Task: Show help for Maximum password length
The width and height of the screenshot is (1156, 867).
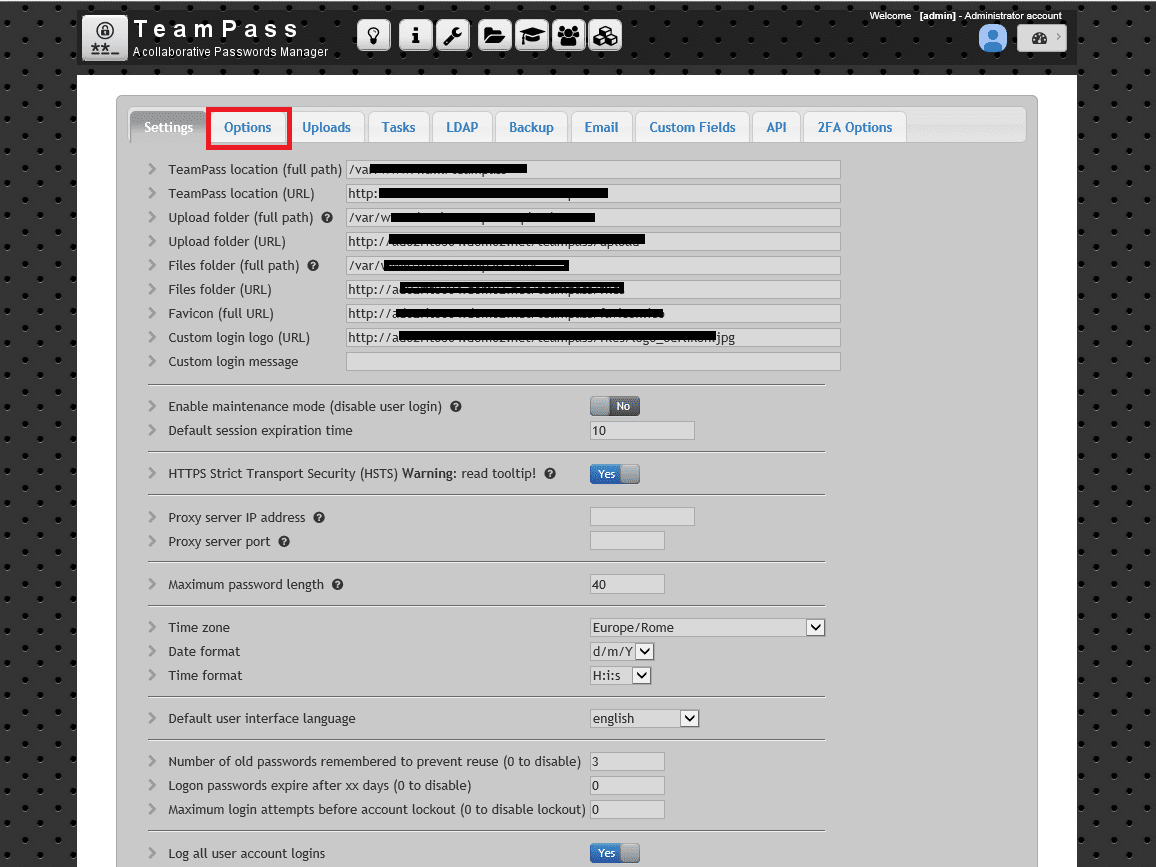Action: click(338, 585)
